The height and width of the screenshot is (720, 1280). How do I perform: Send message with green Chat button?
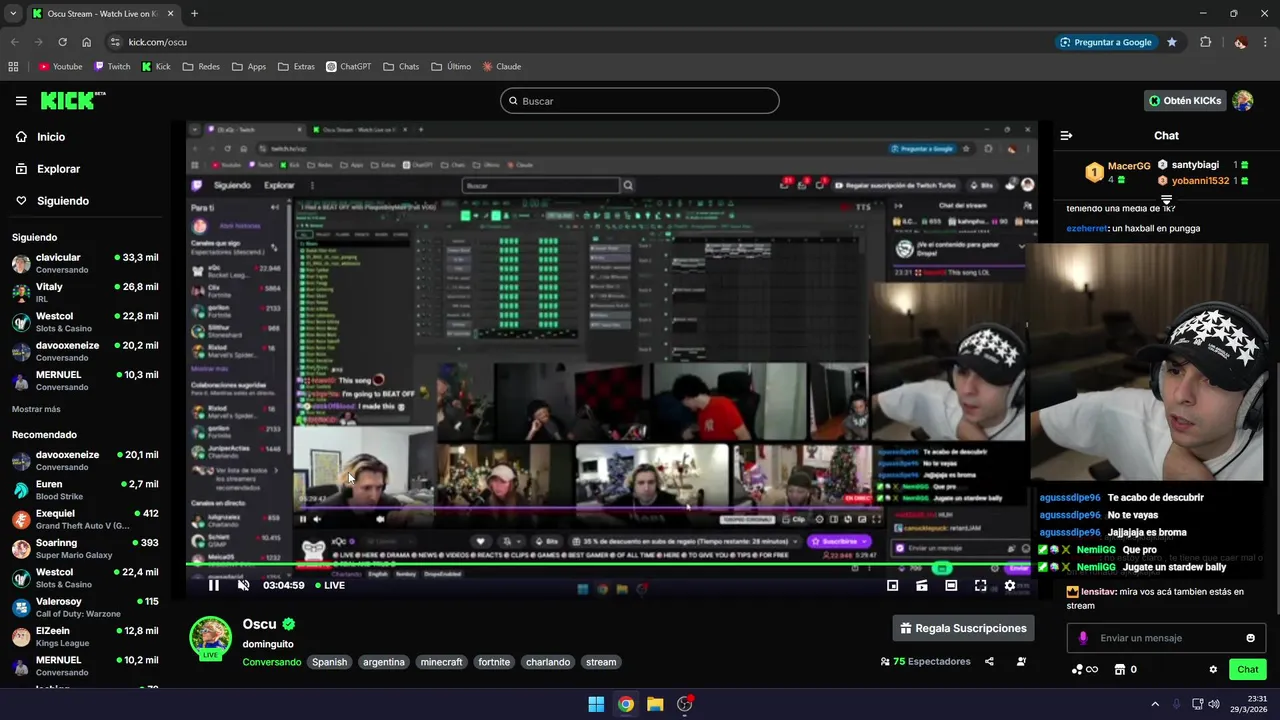point(1248,669)
